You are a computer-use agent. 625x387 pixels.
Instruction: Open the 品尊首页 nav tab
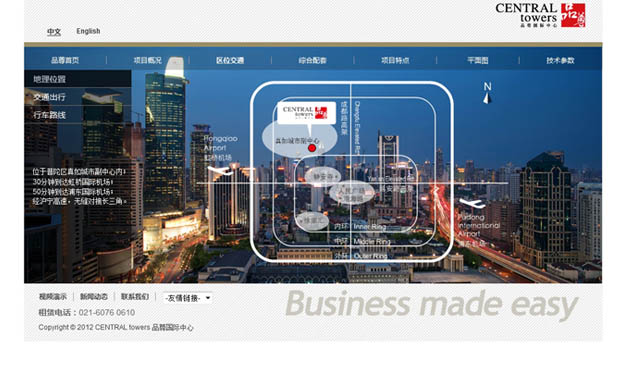click(x=65, y=61)
